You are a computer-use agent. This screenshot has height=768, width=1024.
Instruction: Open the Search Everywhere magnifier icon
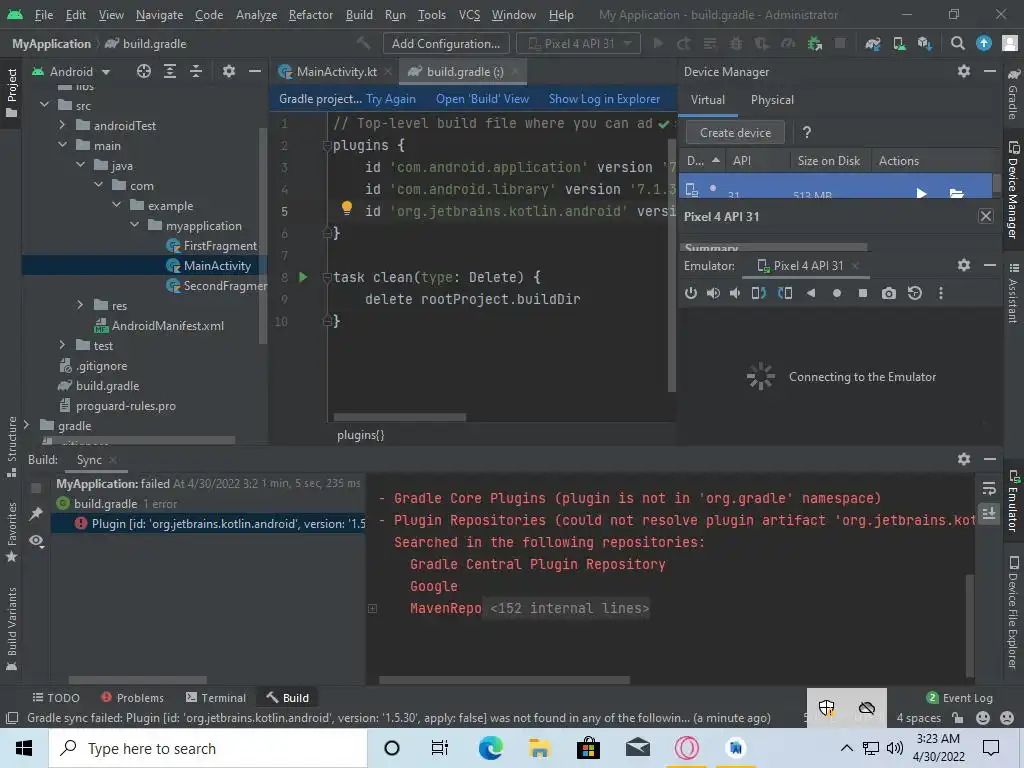(x=957, y=44)
